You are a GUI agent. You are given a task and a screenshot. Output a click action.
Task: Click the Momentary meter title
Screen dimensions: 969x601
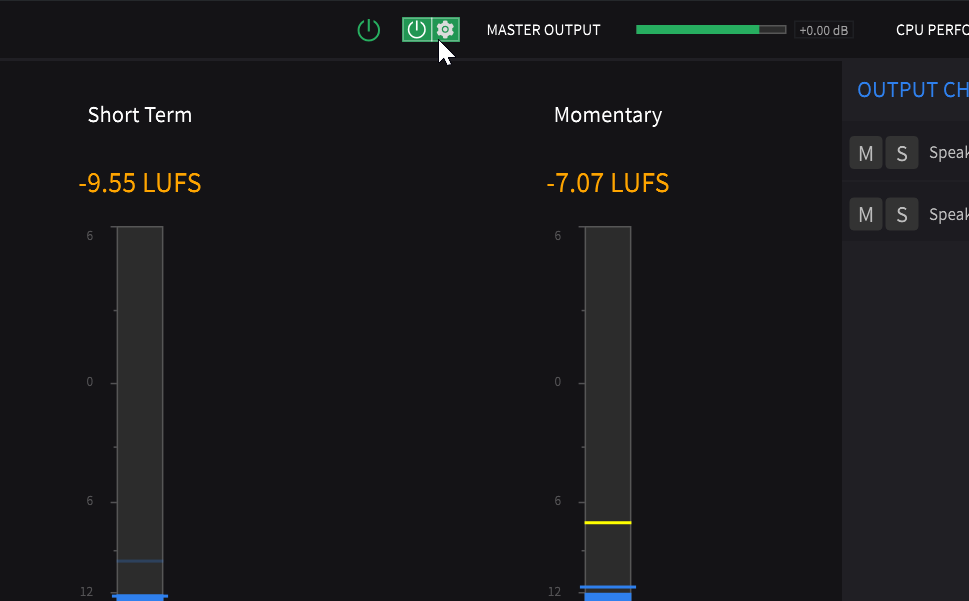click(x=607, y=115)
